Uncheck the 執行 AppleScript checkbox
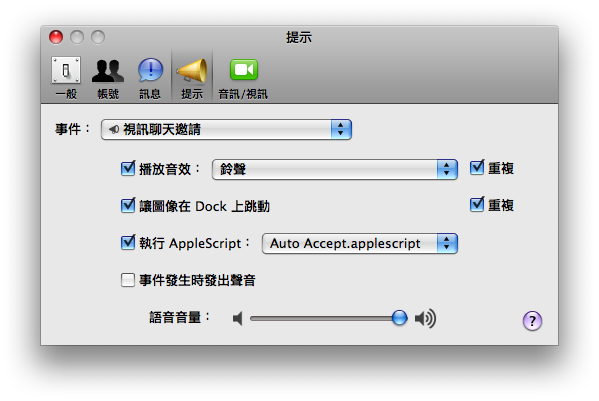The image size is (599, 401). pyautogui.click(x=128, y=243)
